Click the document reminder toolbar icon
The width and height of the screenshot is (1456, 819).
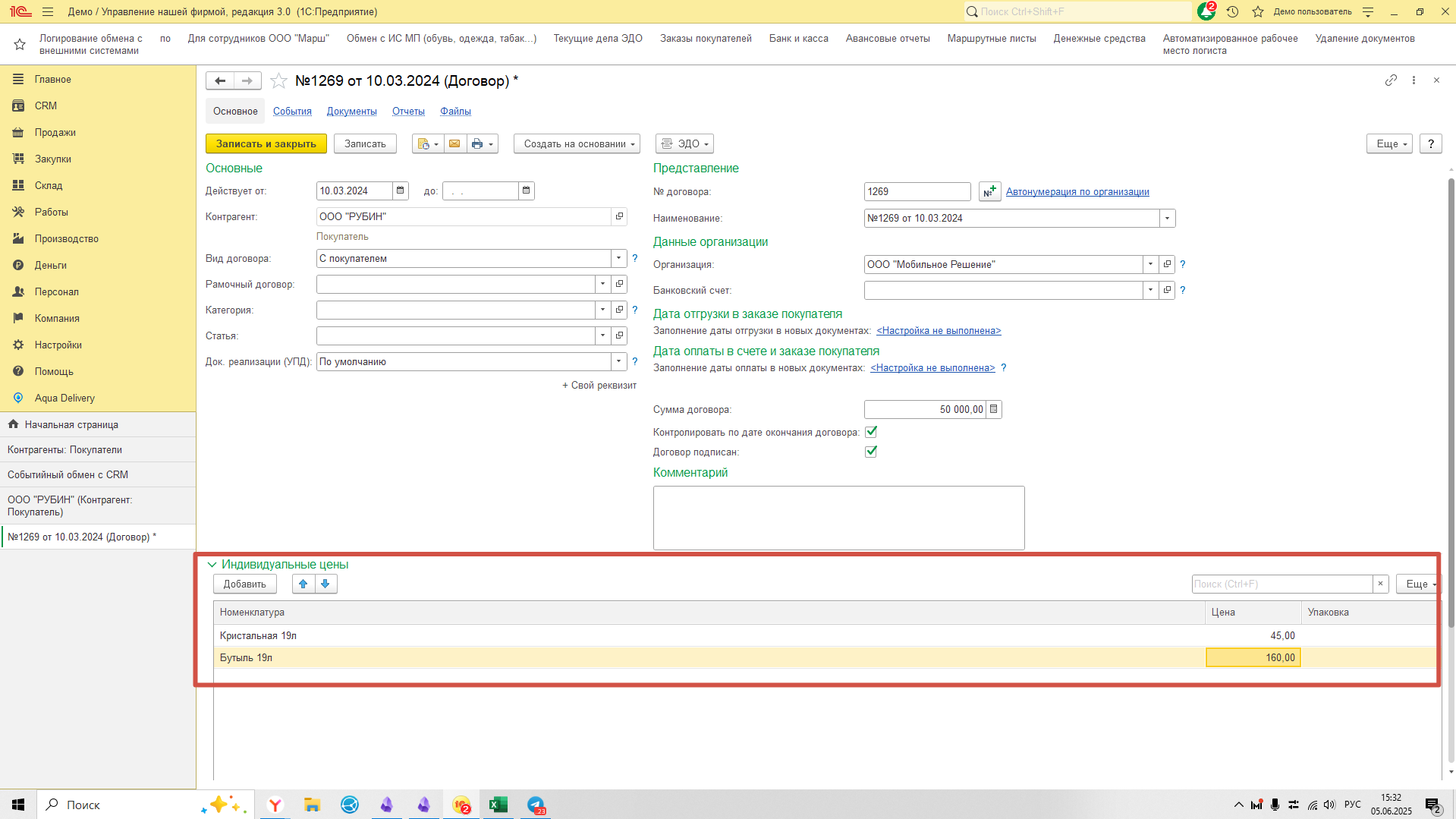428,143
